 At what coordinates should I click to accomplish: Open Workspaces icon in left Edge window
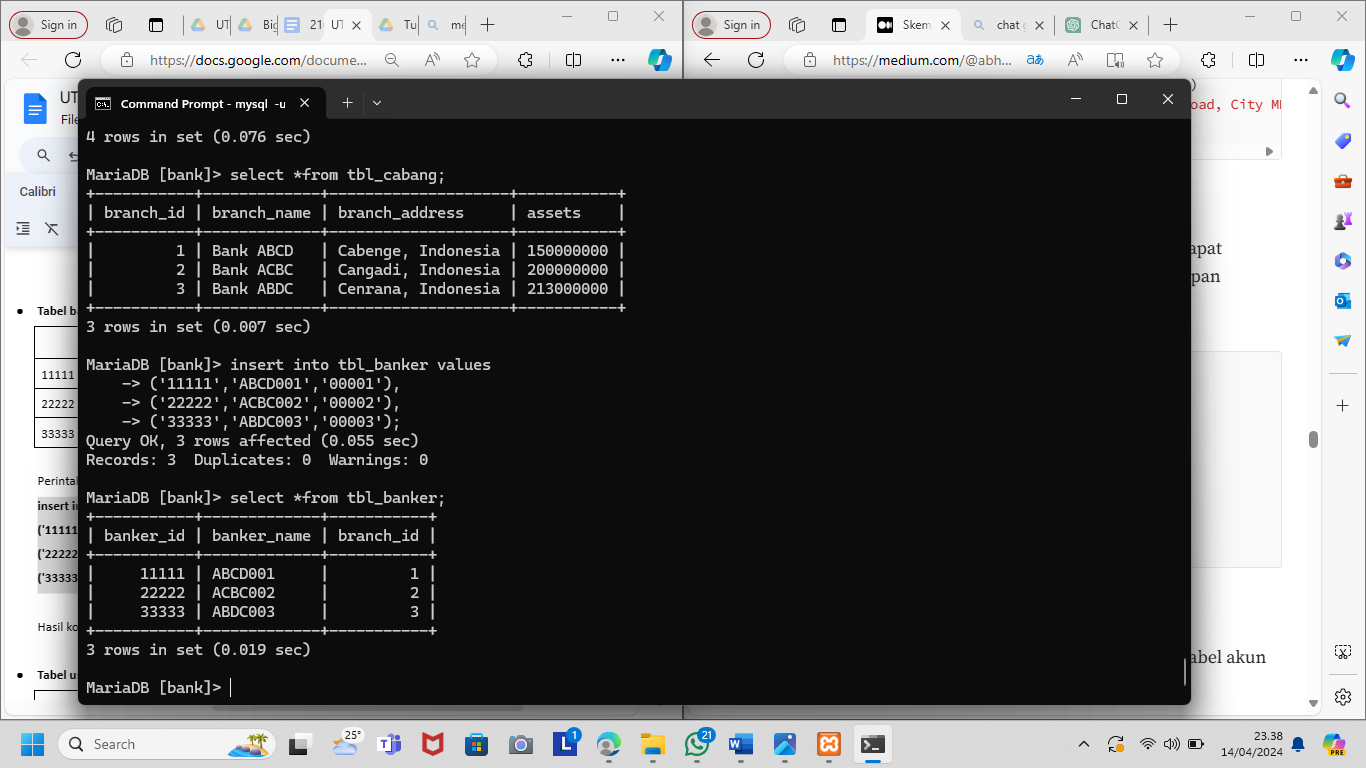114,25
